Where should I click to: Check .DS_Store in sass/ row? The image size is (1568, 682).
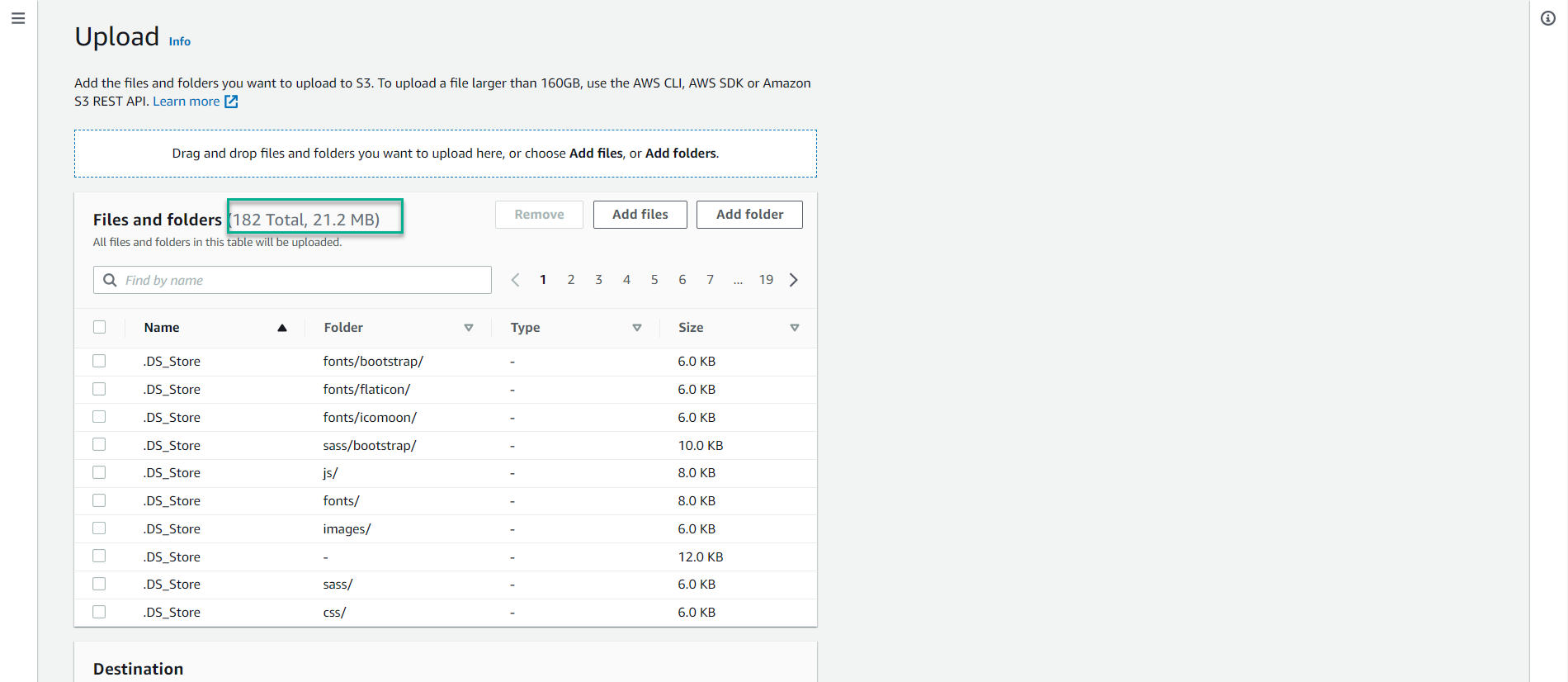coord(99,584)
